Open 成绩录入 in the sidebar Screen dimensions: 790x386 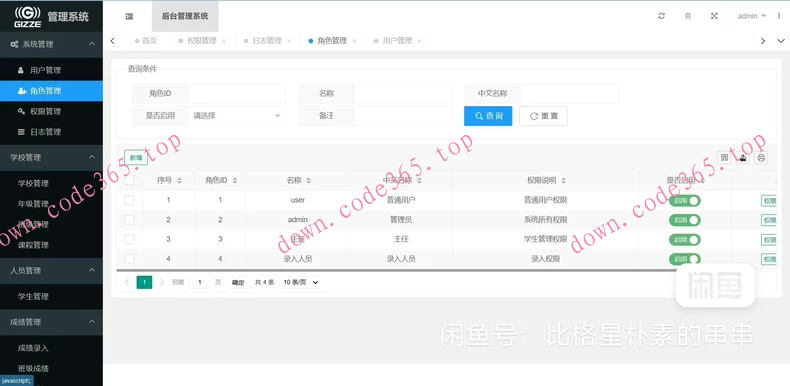[x=51, y=348]
